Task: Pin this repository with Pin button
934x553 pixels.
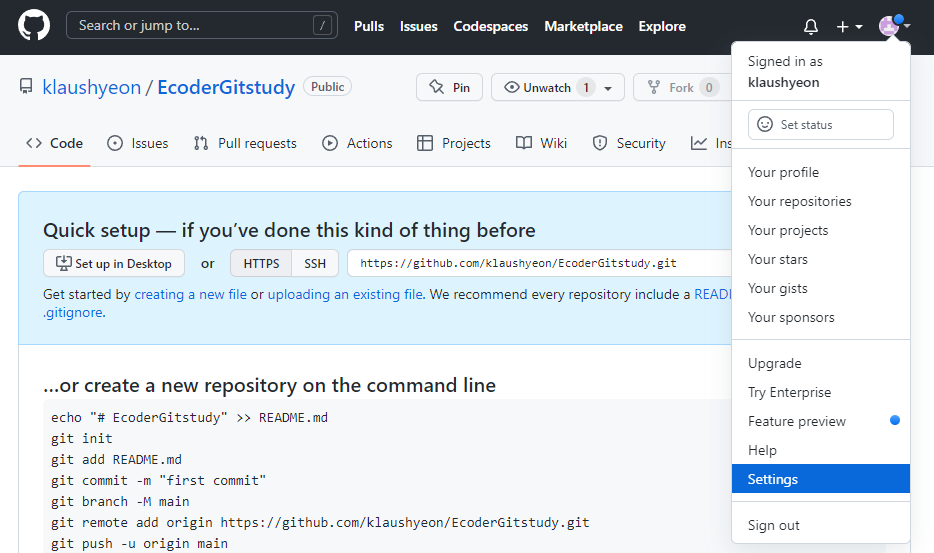Action: [449, 87]
